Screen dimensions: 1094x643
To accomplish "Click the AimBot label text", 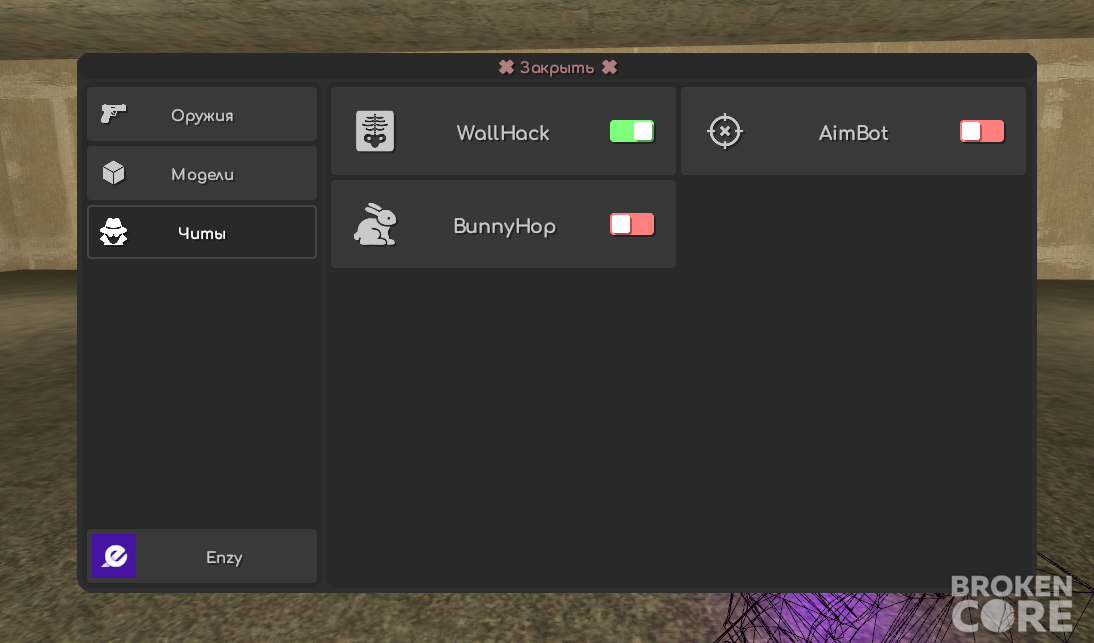I will pos(853,133).
